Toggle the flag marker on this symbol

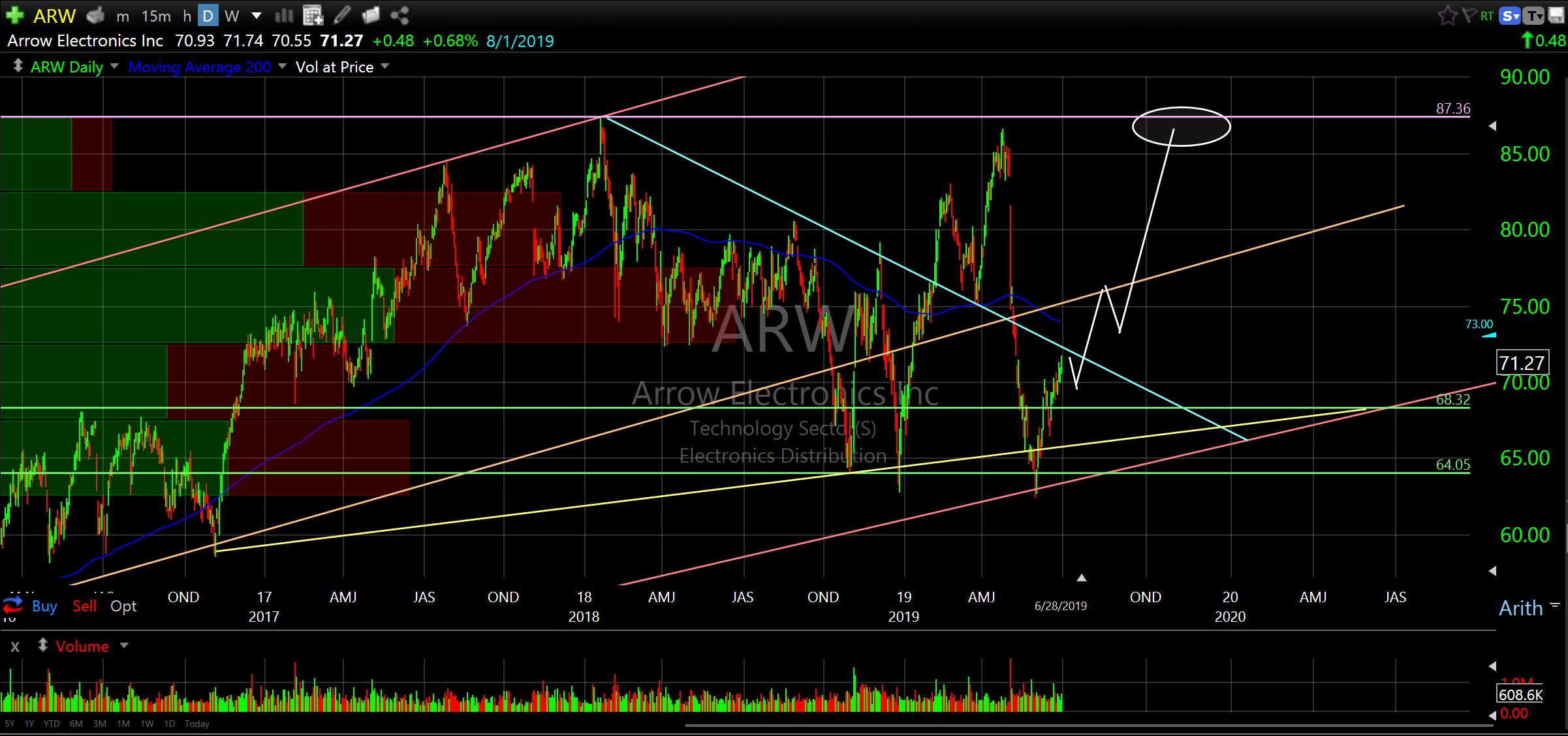coord(1469,15)
